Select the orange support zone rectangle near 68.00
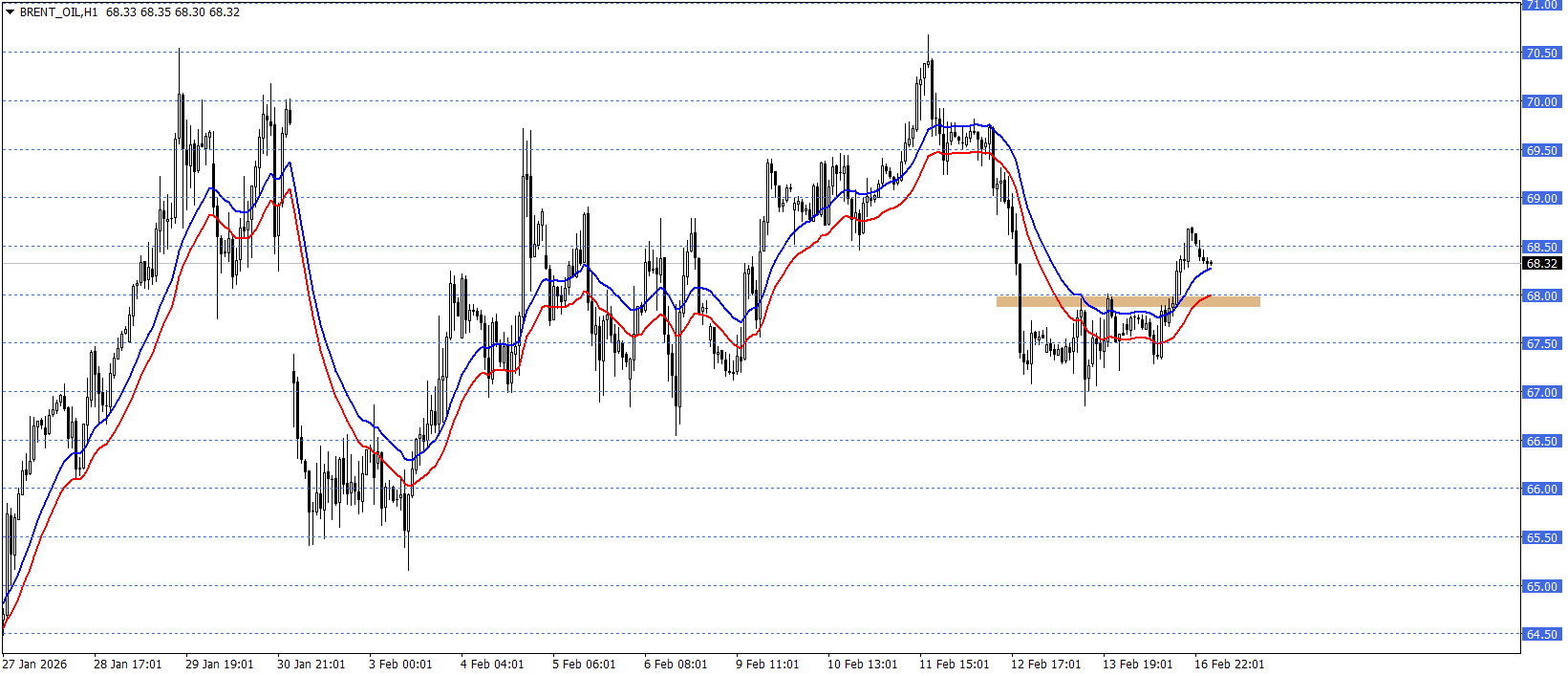This screenshot has width=1568, height=676. click(x=1128, y=302)
